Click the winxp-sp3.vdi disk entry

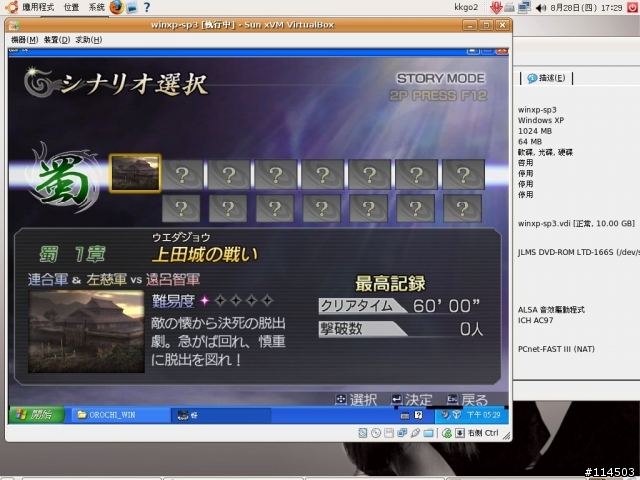pyautogui.click(x=576, y=224)
